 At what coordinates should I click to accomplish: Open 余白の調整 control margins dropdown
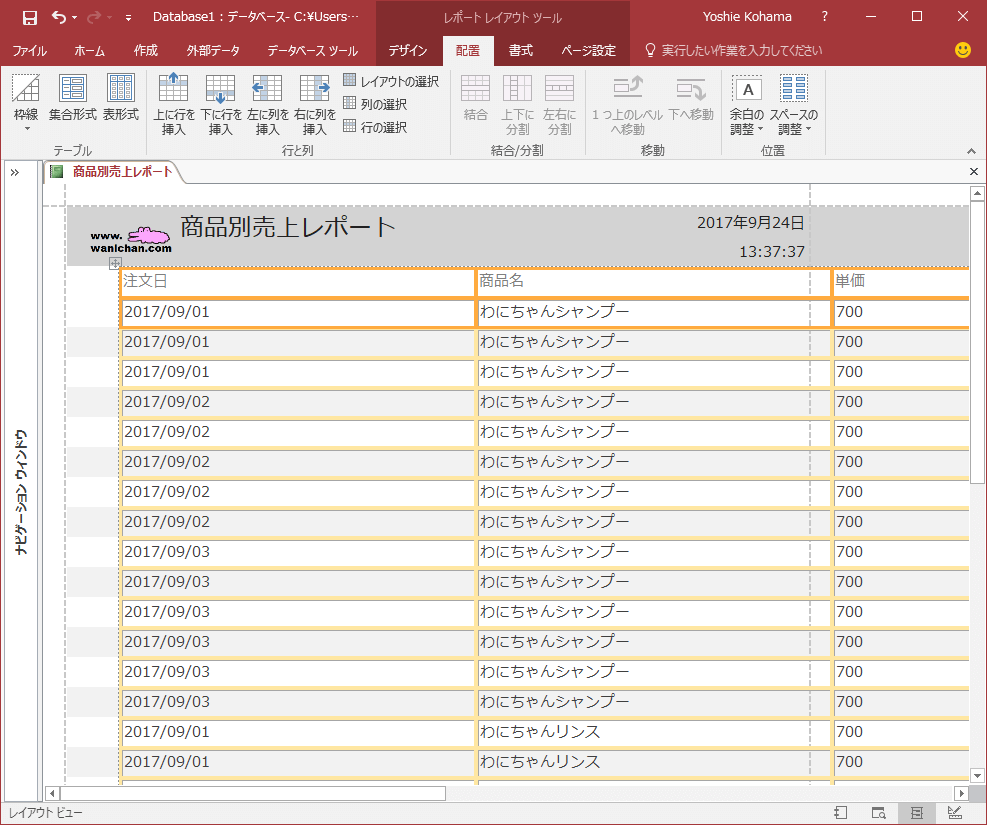tap(747, 104)
